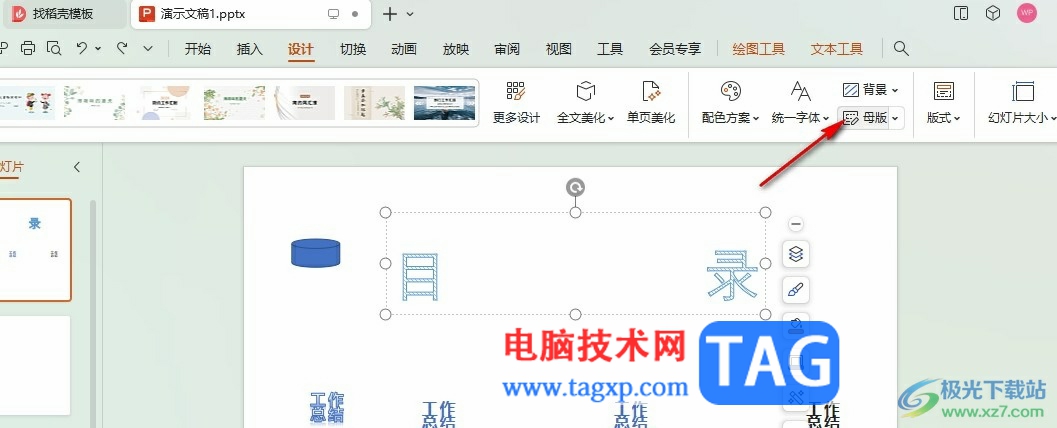Select the first slide thumbnail
The image size is (1057, 428).
(35, 249)
